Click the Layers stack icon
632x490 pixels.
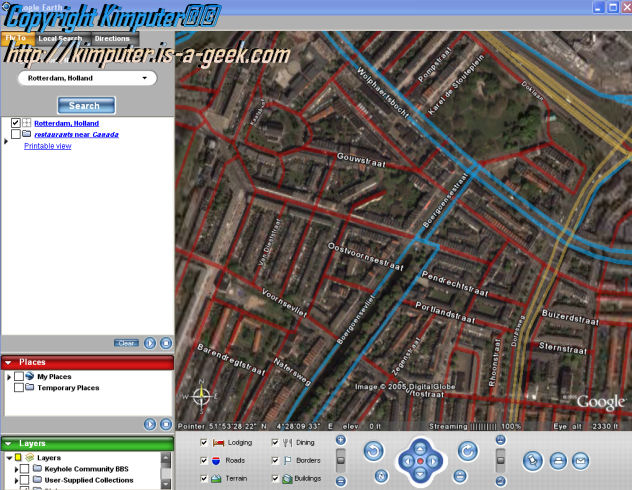click(x=30, y=458)
